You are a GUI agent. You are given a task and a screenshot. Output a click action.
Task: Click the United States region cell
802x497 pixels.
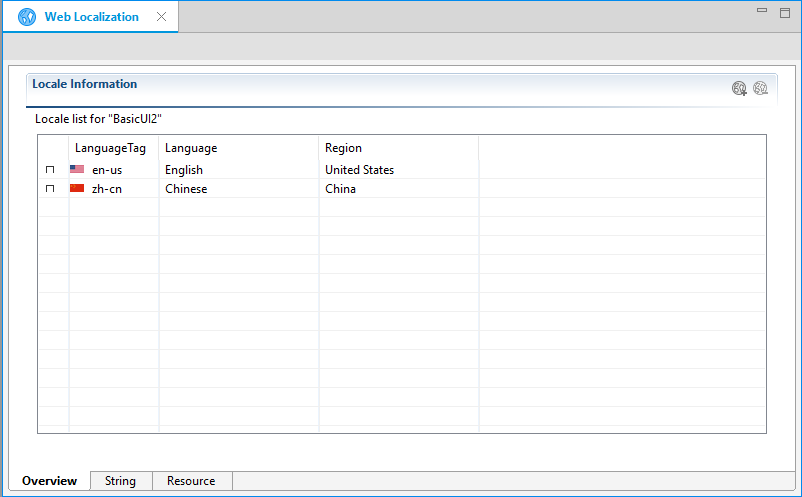tap(359, 170)
